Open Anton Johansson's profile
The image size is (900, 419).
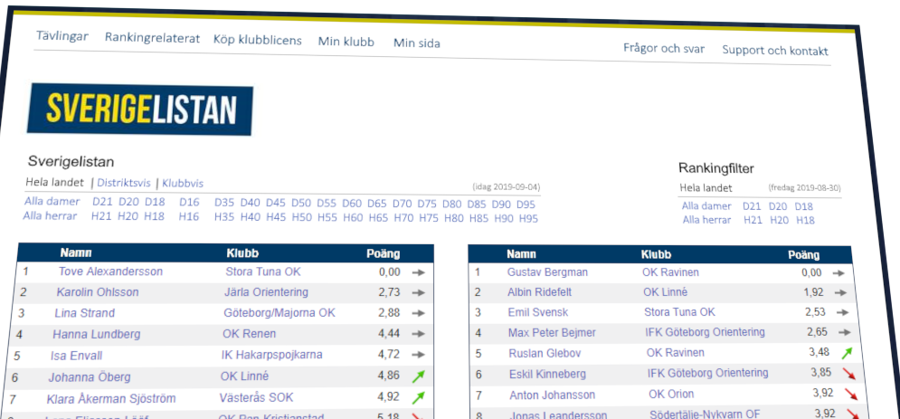[x=552, y=395]
